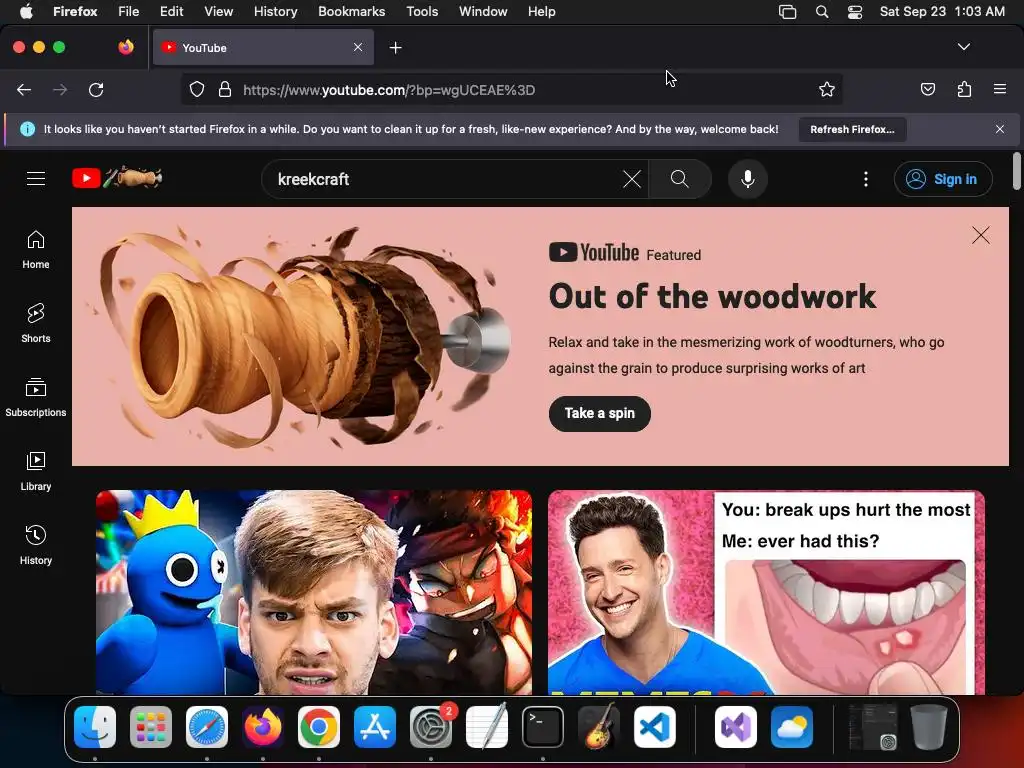
Task: Open the Window menu
Action: click(x=483, y=12)
